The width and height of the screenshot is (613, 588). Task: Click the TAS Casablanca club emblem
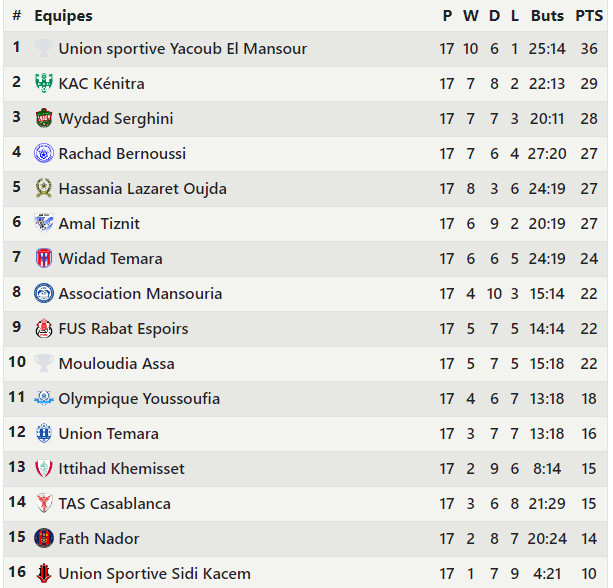tap(44, 504)
